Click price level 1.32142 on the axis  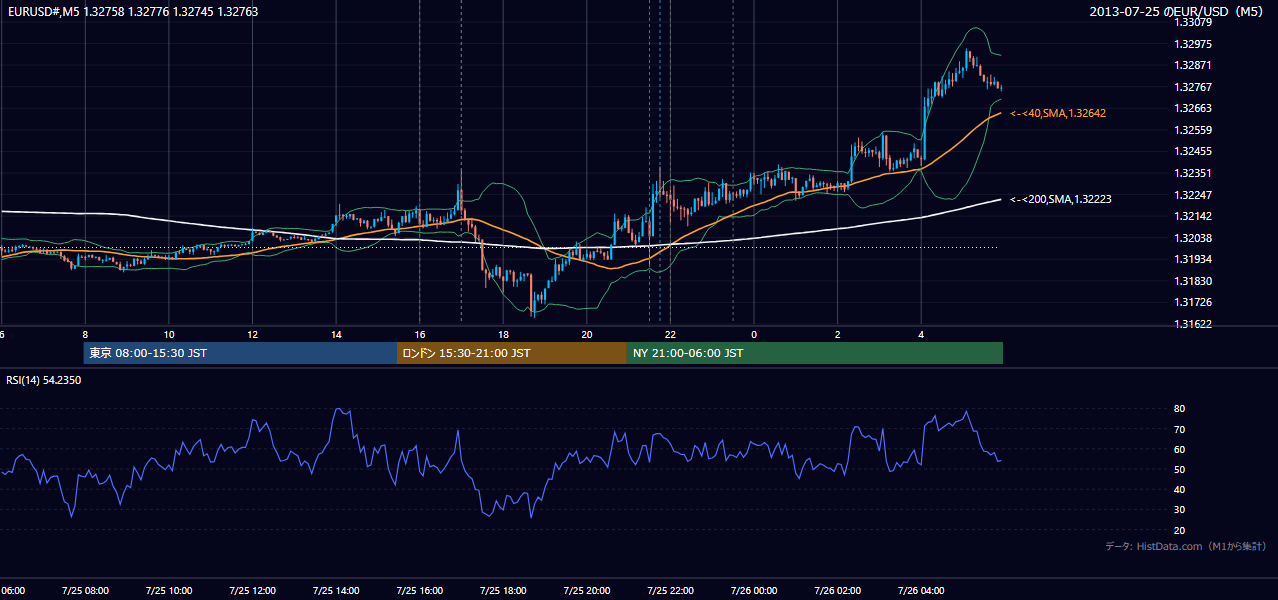click(1192, 216)
